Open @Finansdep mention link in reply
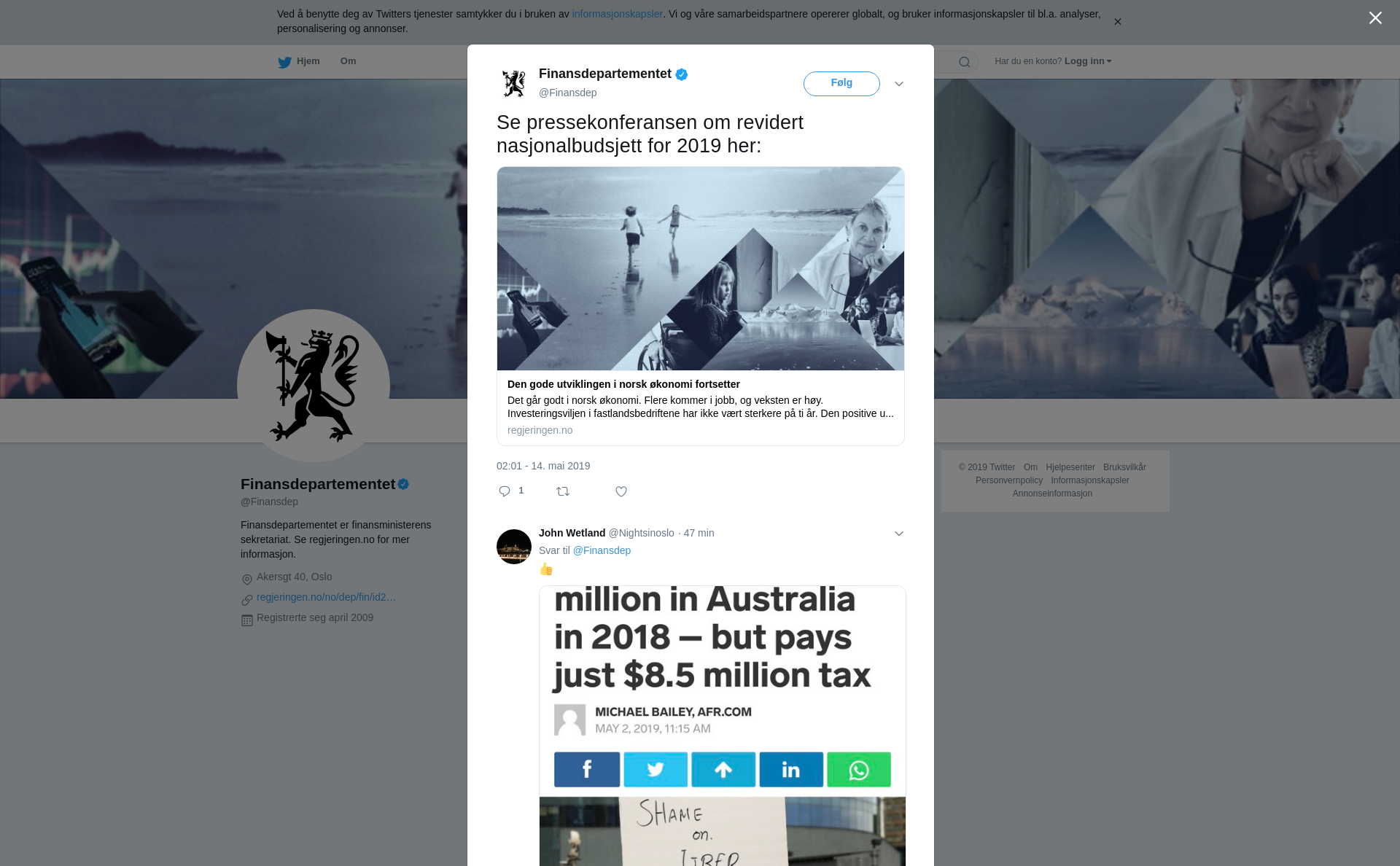 602,550
